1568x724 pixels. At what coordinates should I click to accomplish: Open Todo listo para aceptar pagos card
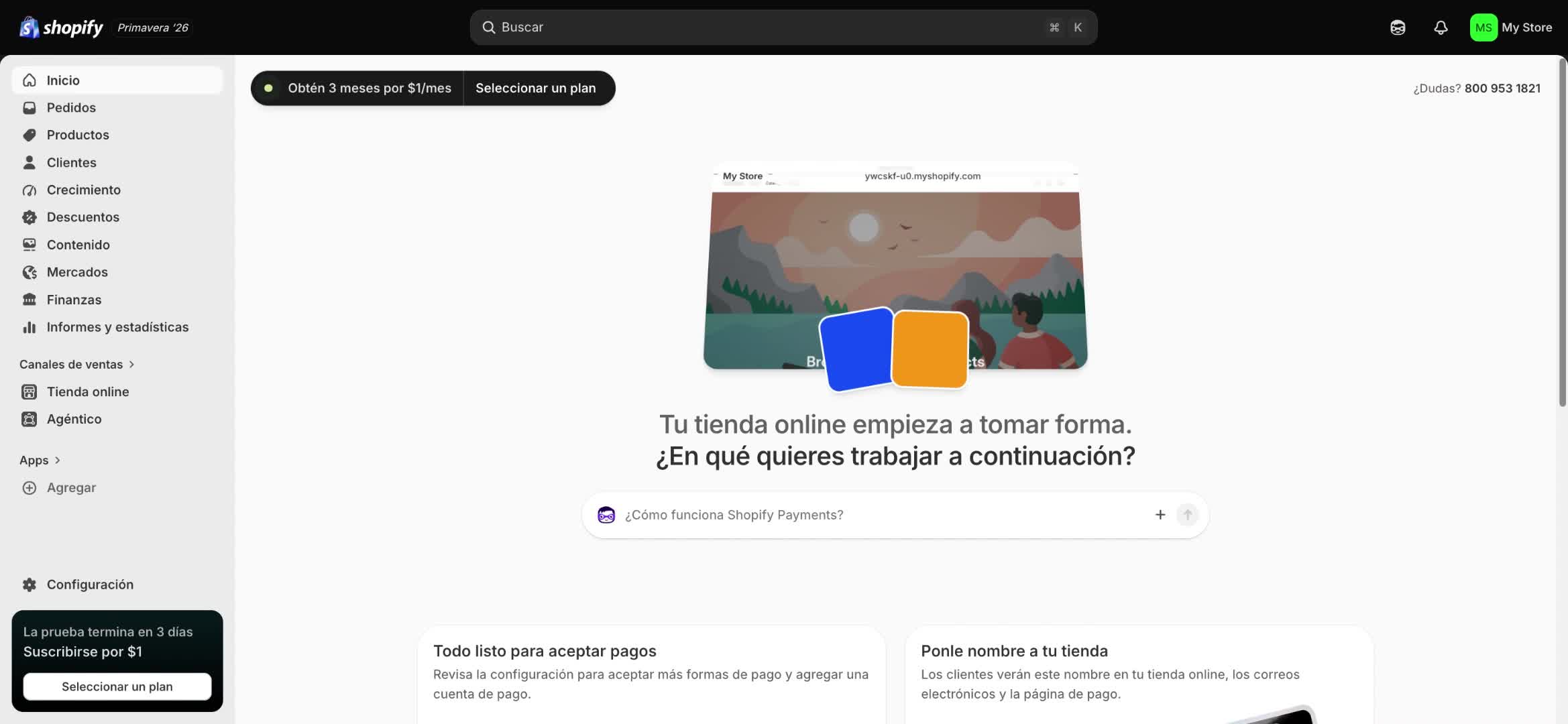(651, 674)
